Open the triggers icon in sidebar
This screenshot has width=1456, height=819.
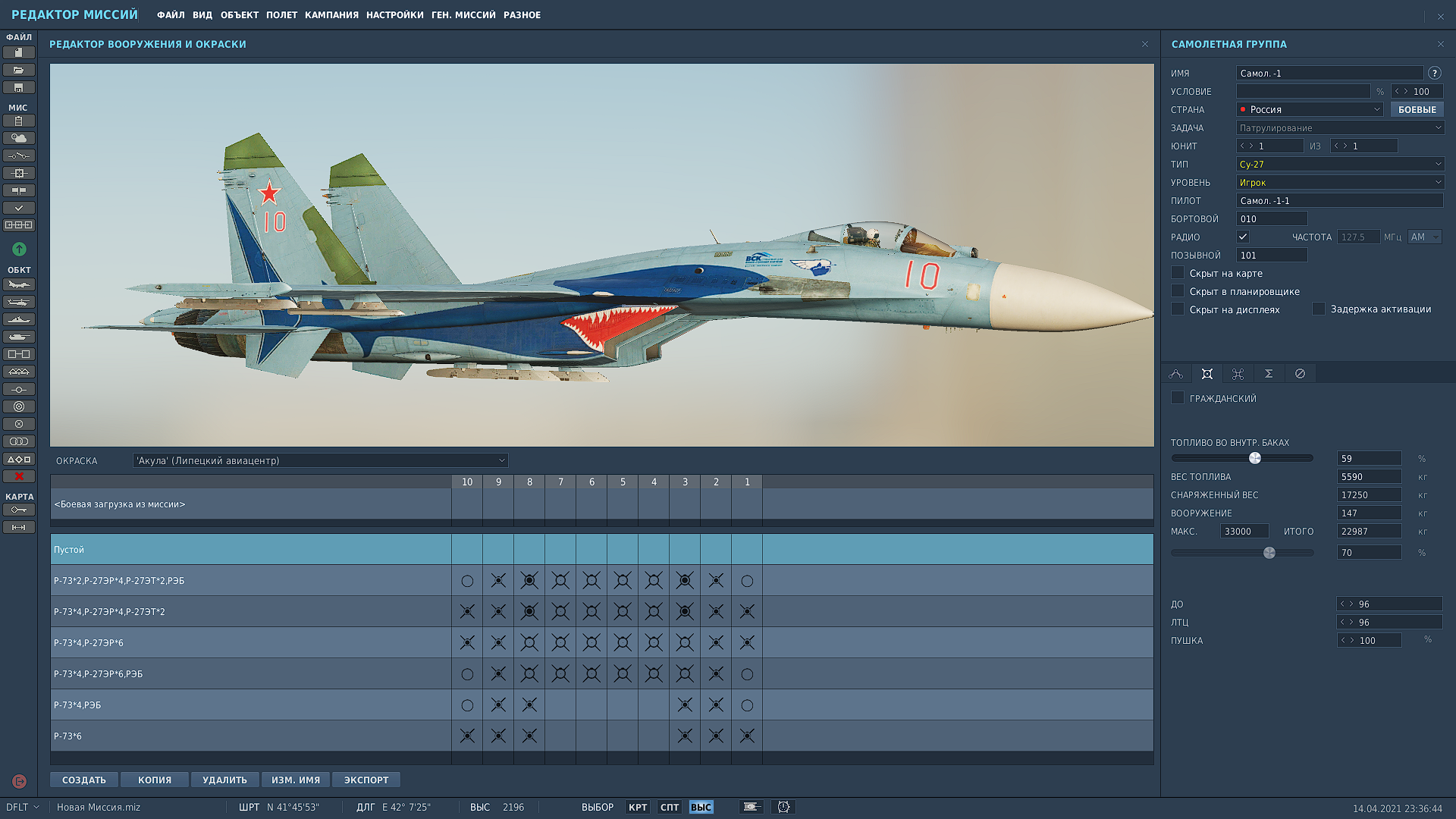coord(19,155)
